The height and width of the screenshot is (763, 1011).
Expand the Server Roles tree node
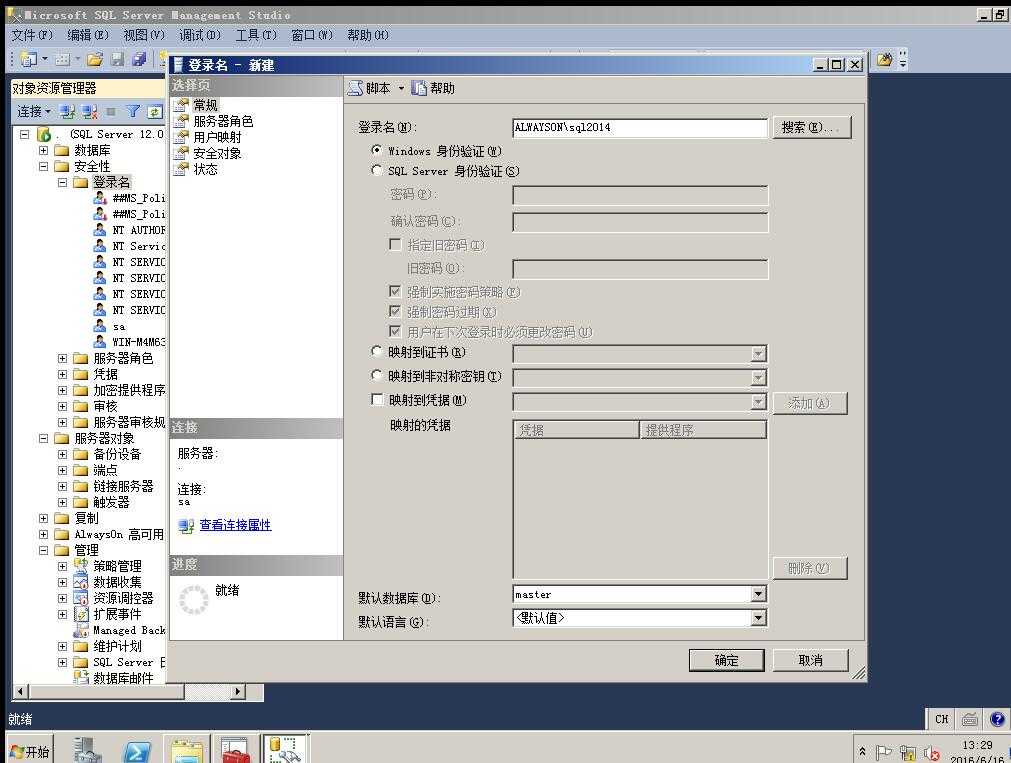(63, 358)
